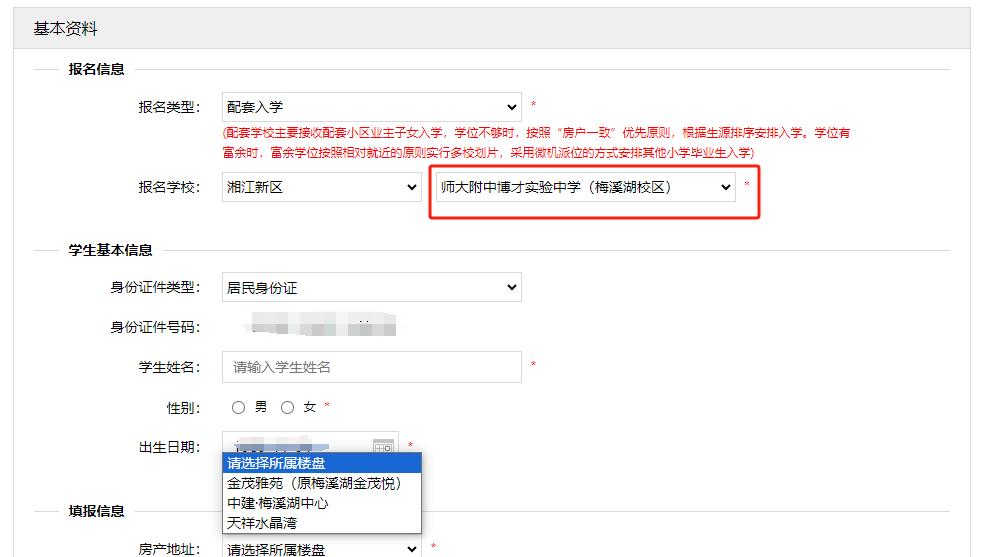982x557 pixels.
Task: Select 中建·梅溪湖中心 from the list
Action: point(278,503)
